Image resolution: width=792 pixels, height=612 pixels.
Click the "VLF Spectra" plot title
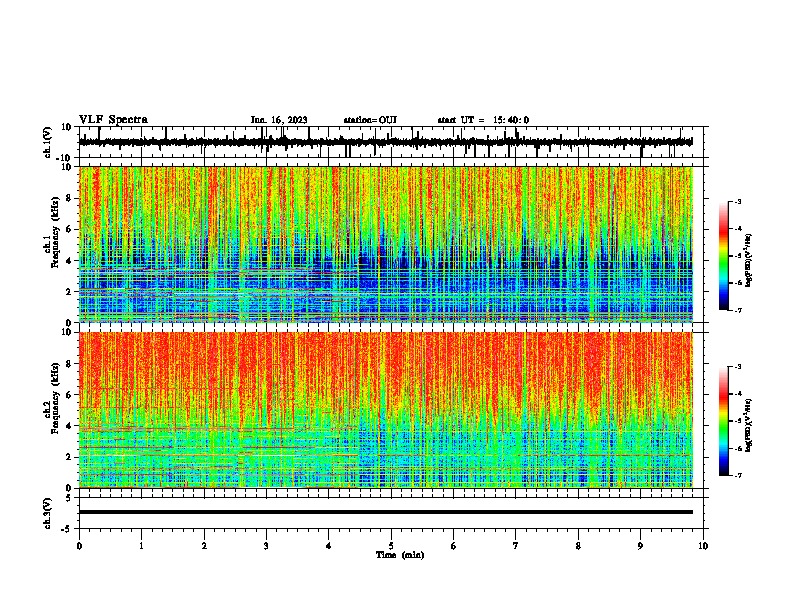113,120
